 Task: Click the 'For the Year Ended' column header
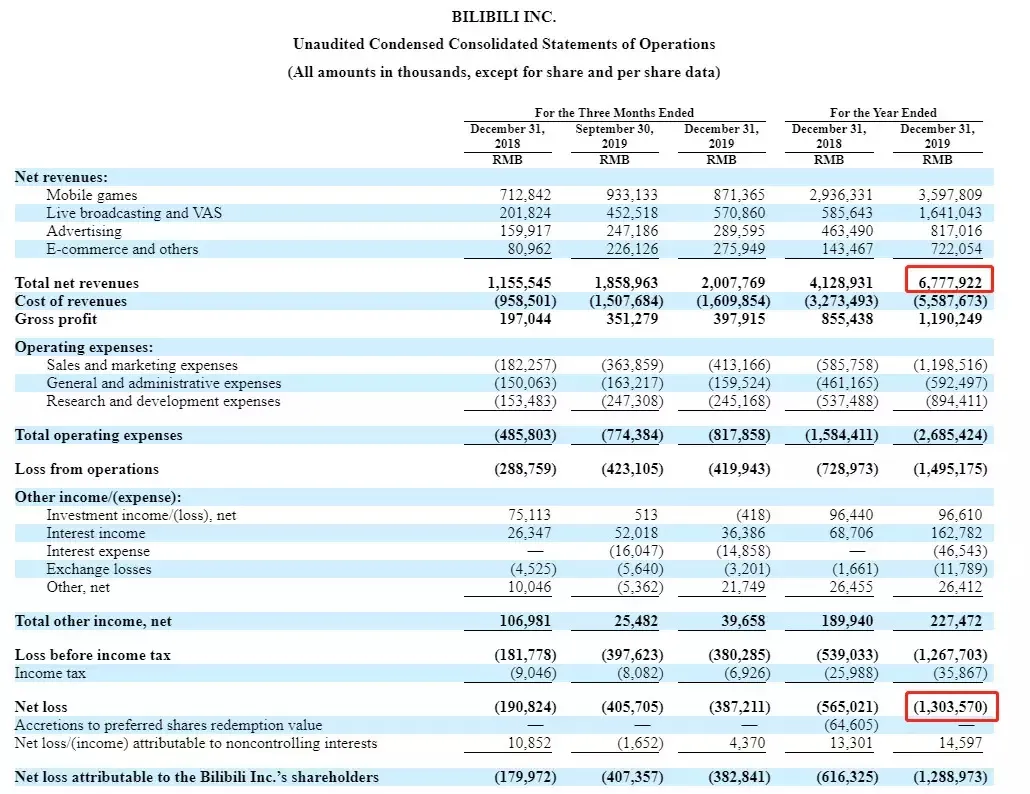883,113
